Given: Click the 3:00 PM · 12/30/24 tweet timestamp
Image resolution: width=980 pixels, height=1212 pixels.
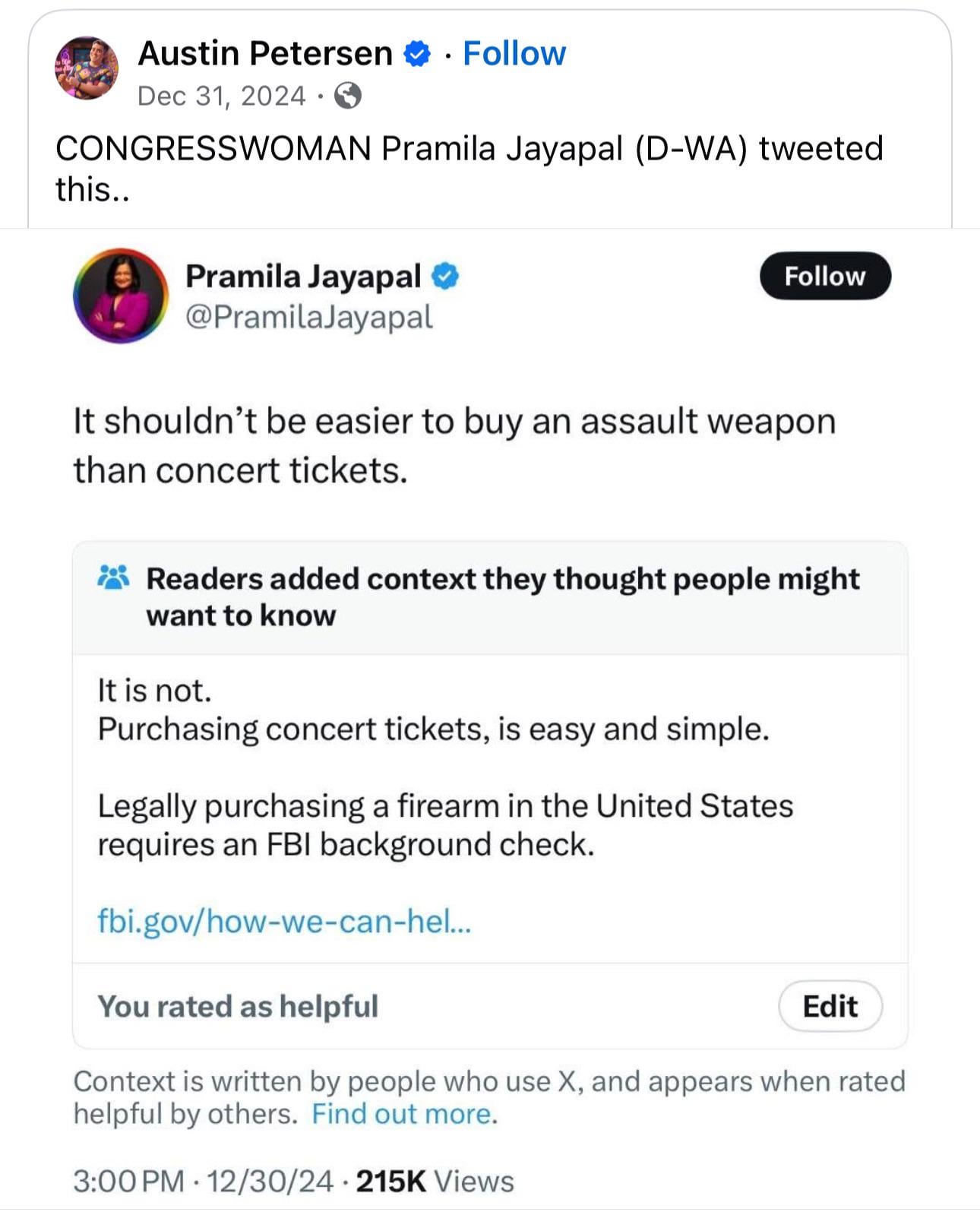Looking at the screenshot, I should point(203,1182).
